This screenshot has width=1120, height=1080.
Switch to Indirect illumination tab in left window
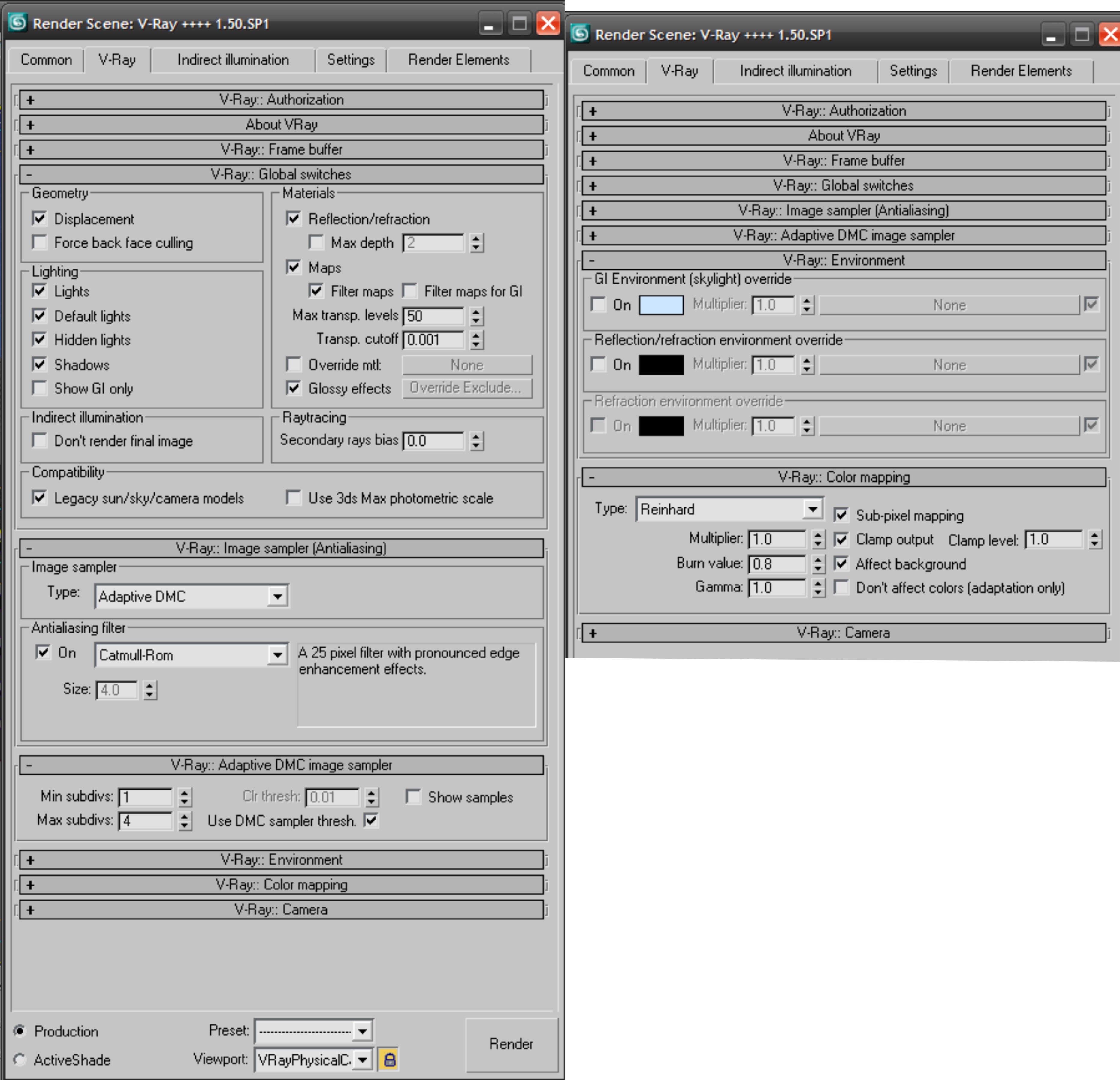(x=233, y=60)
